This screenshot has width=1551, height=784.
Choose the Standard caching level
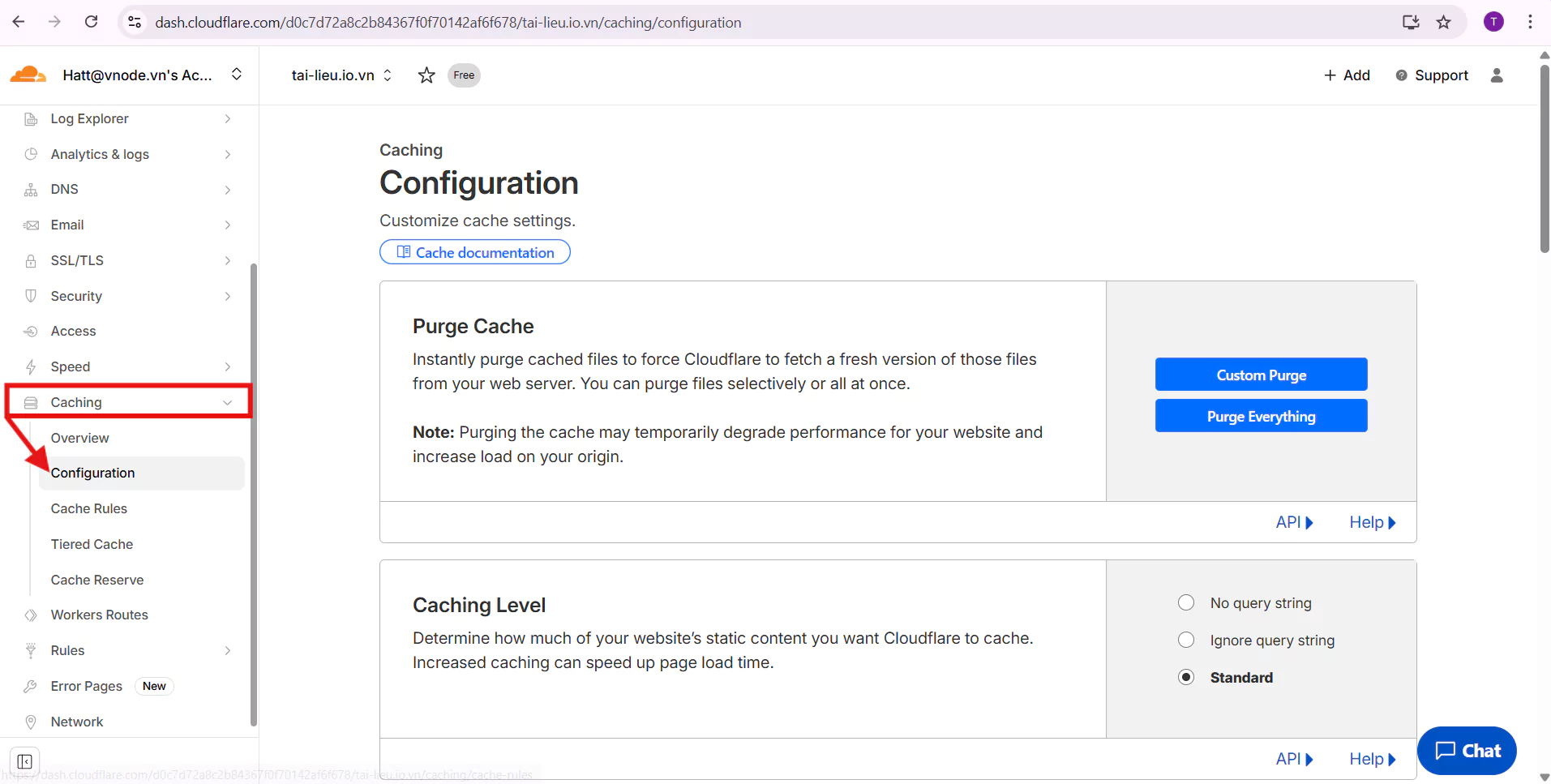[x=1186, y=677]
